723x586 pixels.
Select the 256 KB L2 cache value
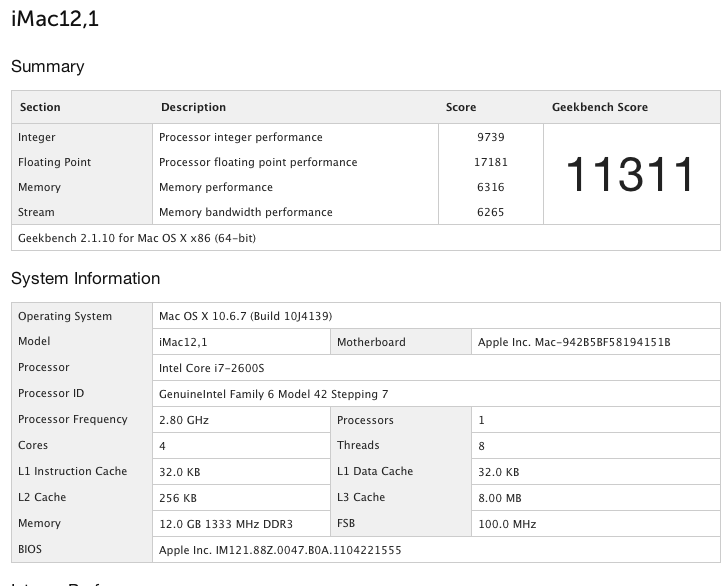(178, 498)
